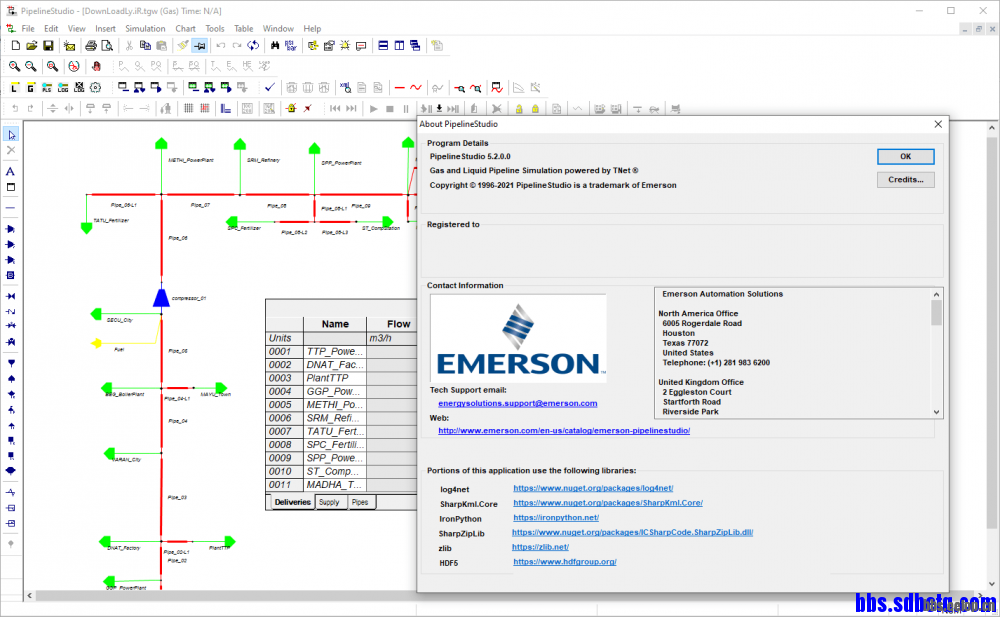
Task: Select table row 0001 TTP_Powe...
Action: [x=341, y=352]
